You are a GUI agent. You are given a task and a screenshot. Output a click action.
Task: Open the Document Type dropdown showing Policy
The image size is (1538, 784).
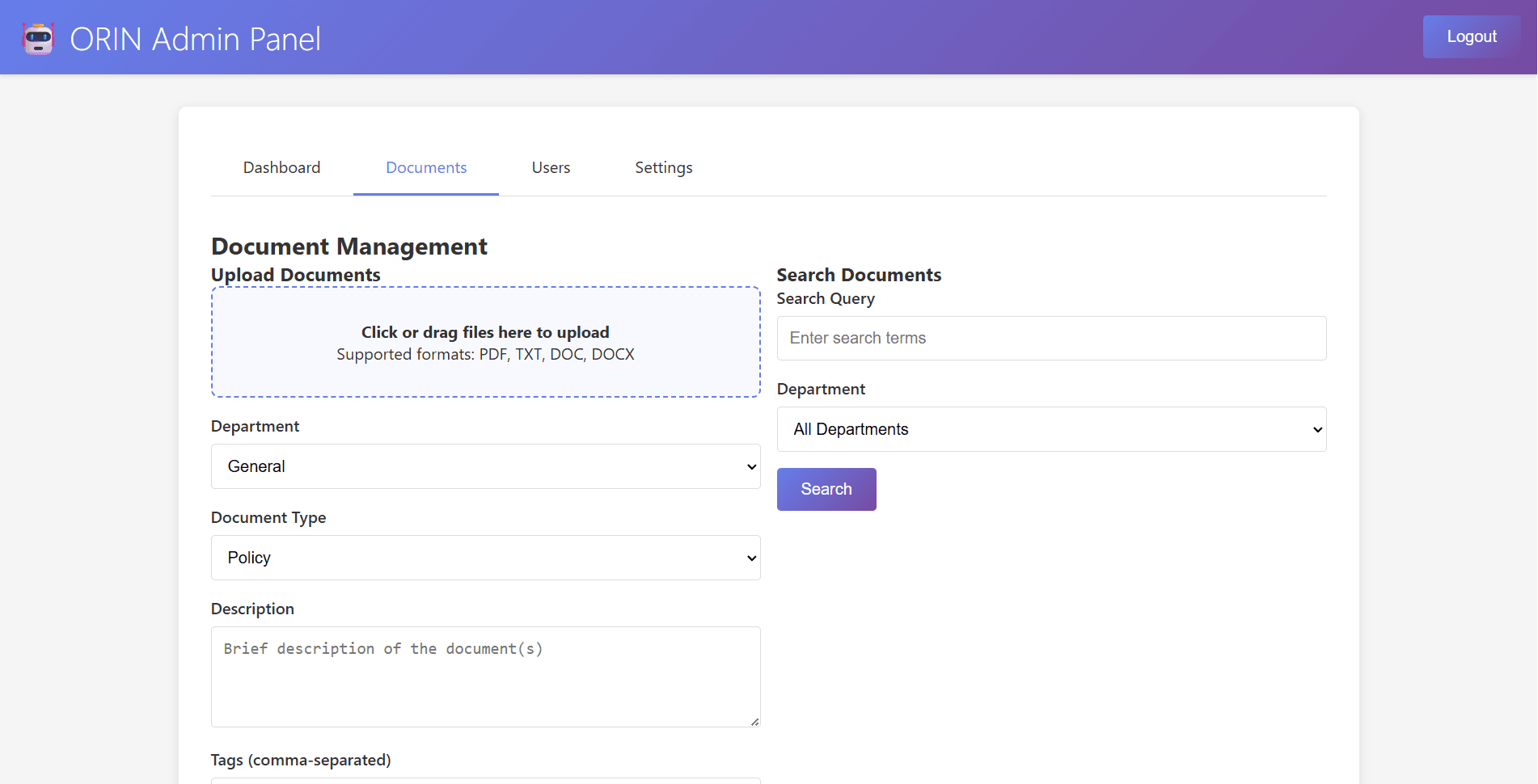[485, 558]
